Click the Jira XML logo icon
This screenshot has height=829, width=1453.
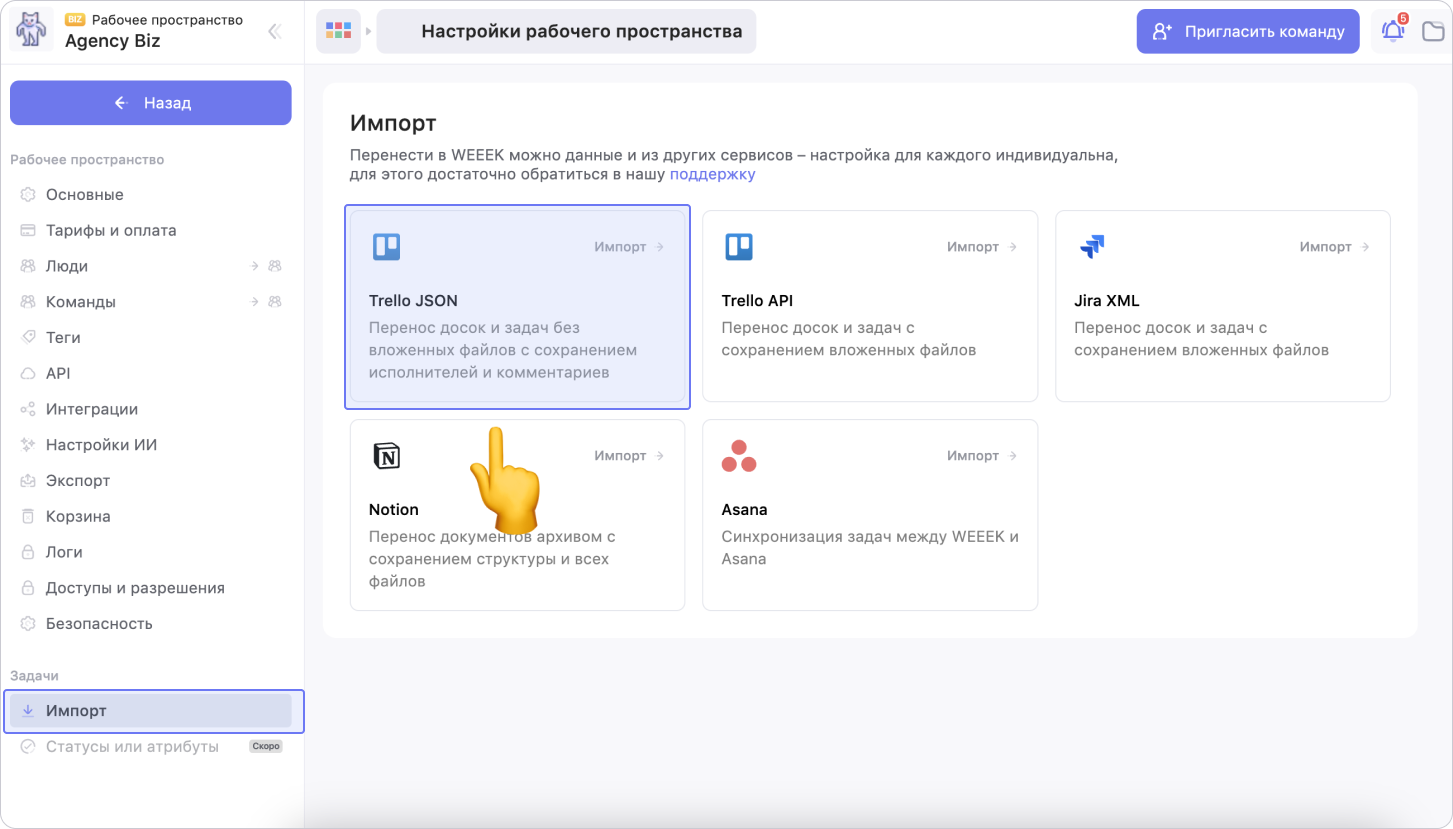point(1092,247)
